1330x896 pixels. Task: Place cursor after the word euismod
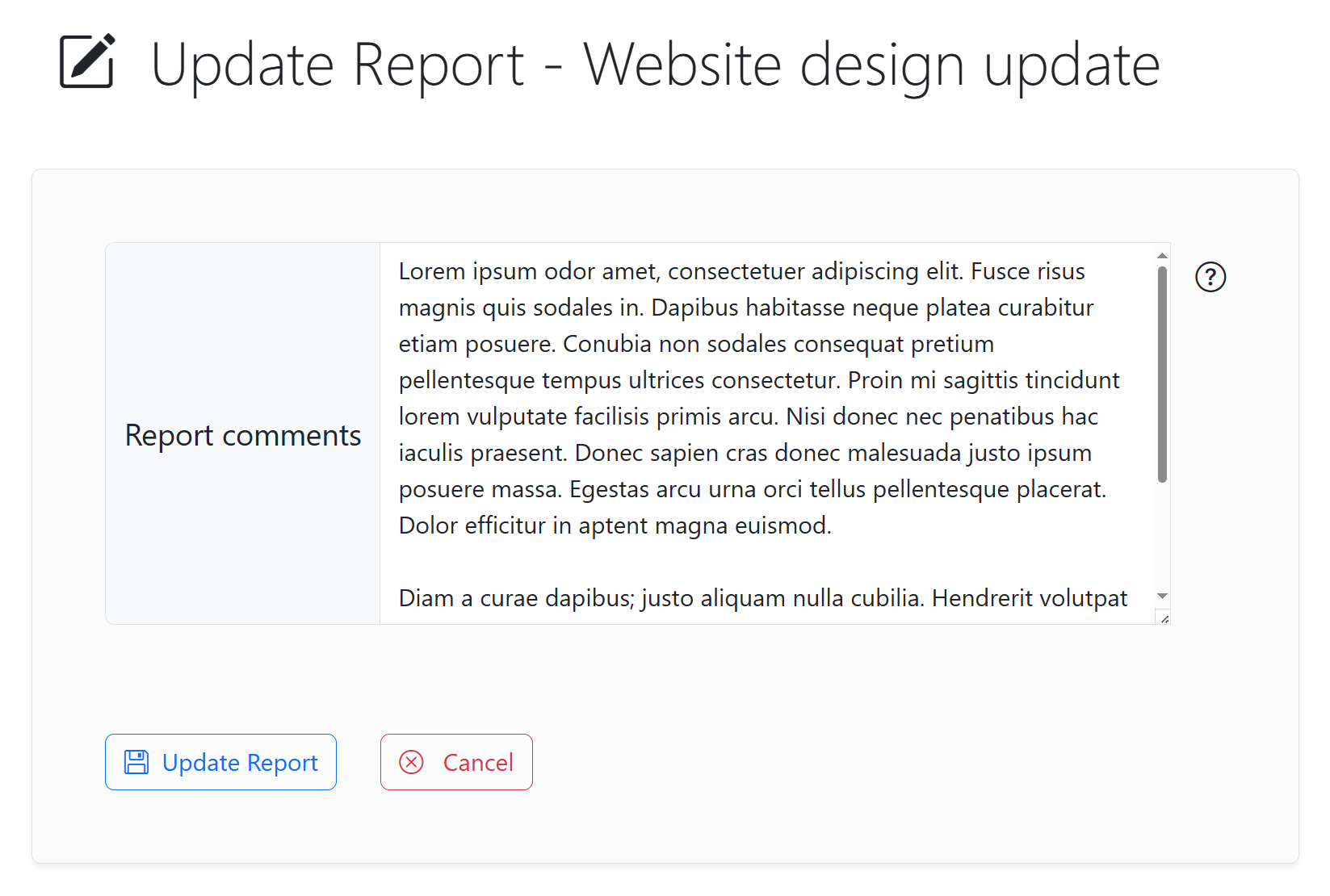833,525
